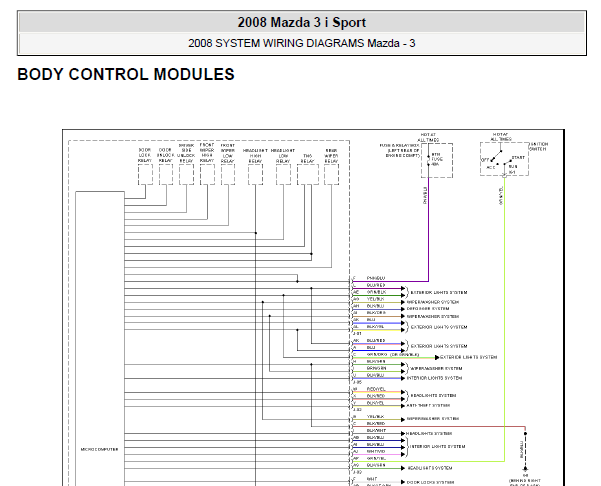Click the 'INTERIOR LIGHTS SYSTEM' label beside pin U
Viewport: 601px width, 486px height.
click(x=434, y=378)
